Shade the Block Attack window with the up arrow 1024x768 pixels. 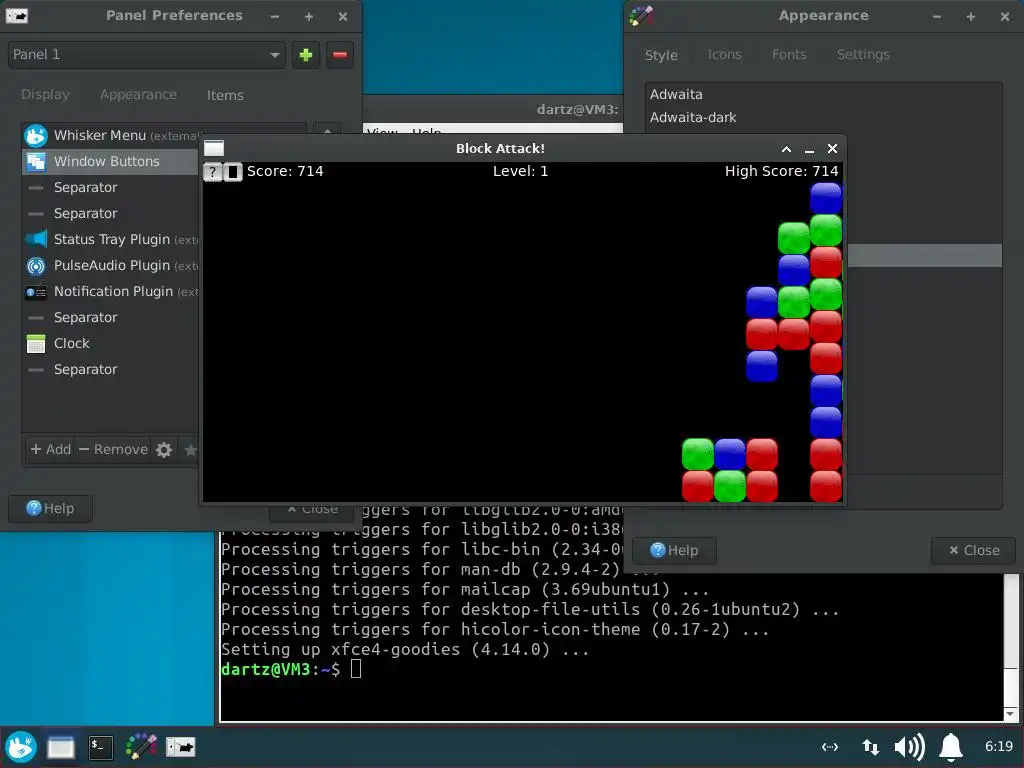tap(786, 149)
